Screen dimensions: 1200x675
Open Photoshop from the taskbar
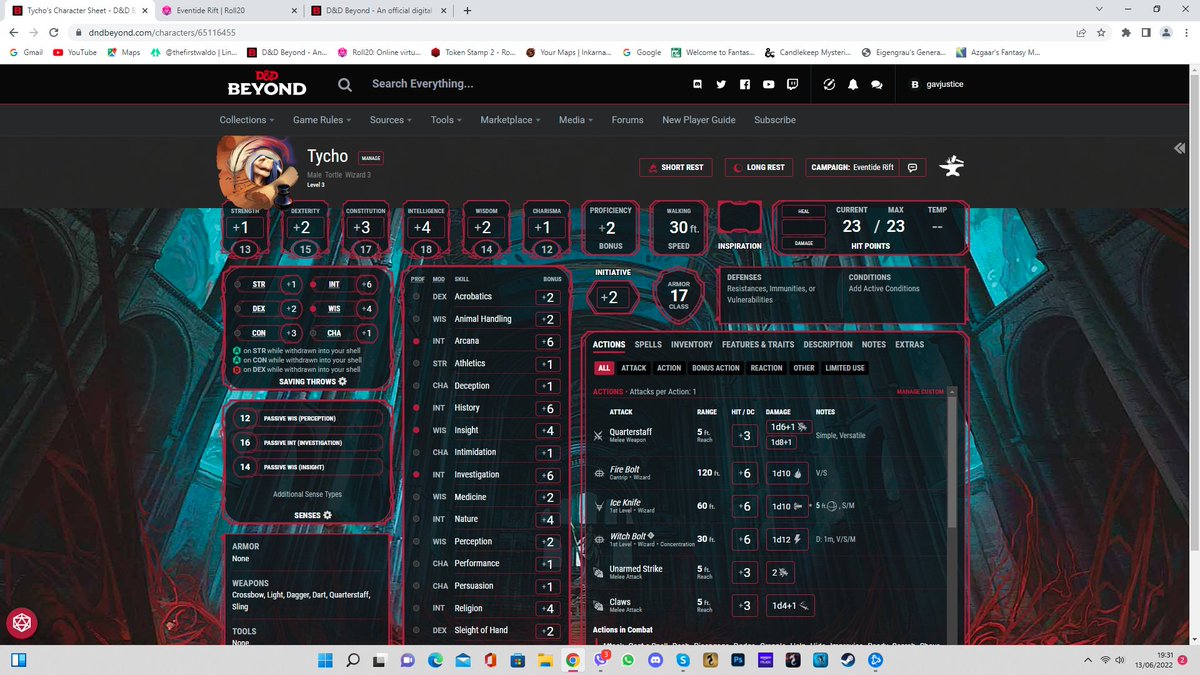(738, 660)
